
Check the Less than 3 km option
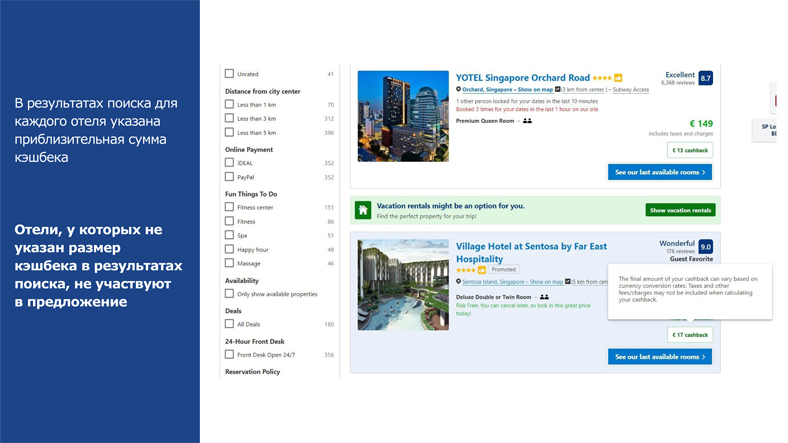point(229,118)
